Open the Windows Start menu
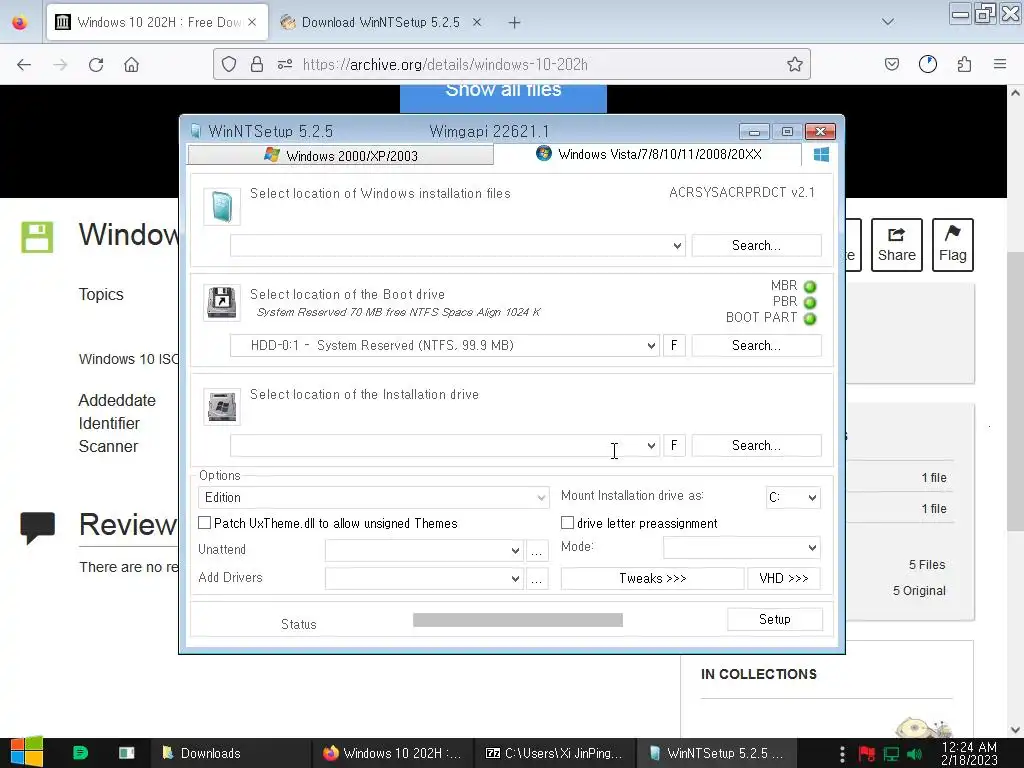Screen dimensions: 1024x768 (27, 752)
